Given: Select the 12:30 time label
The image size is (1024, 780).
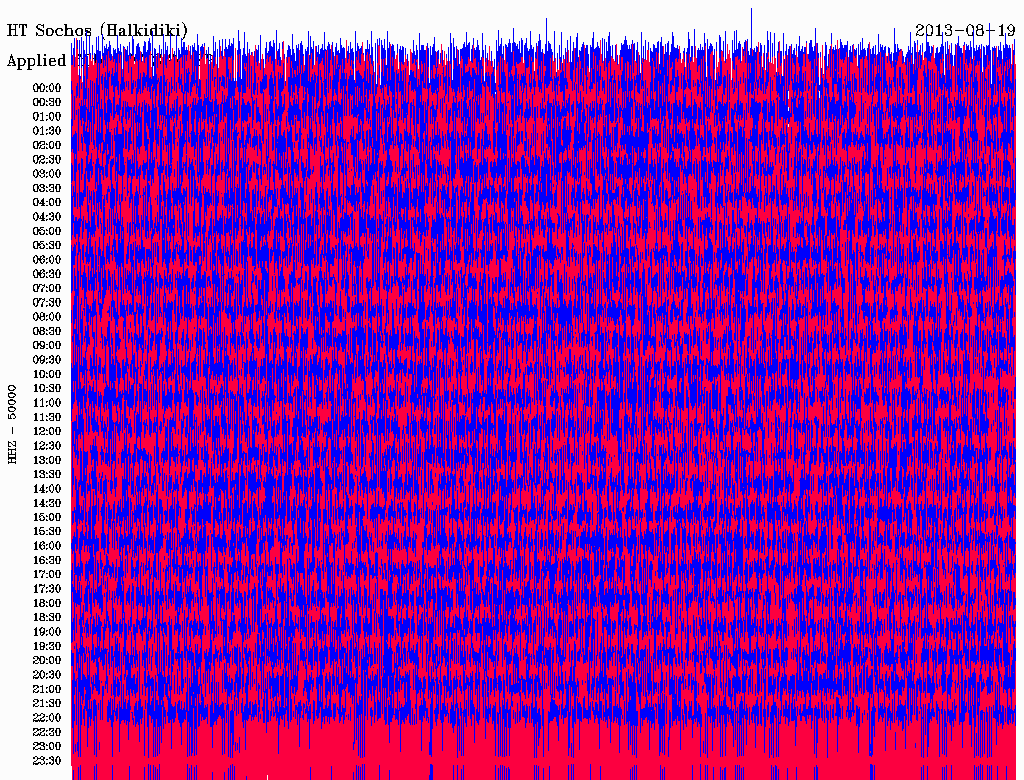Looking at the screenshot, I should 46,446.
